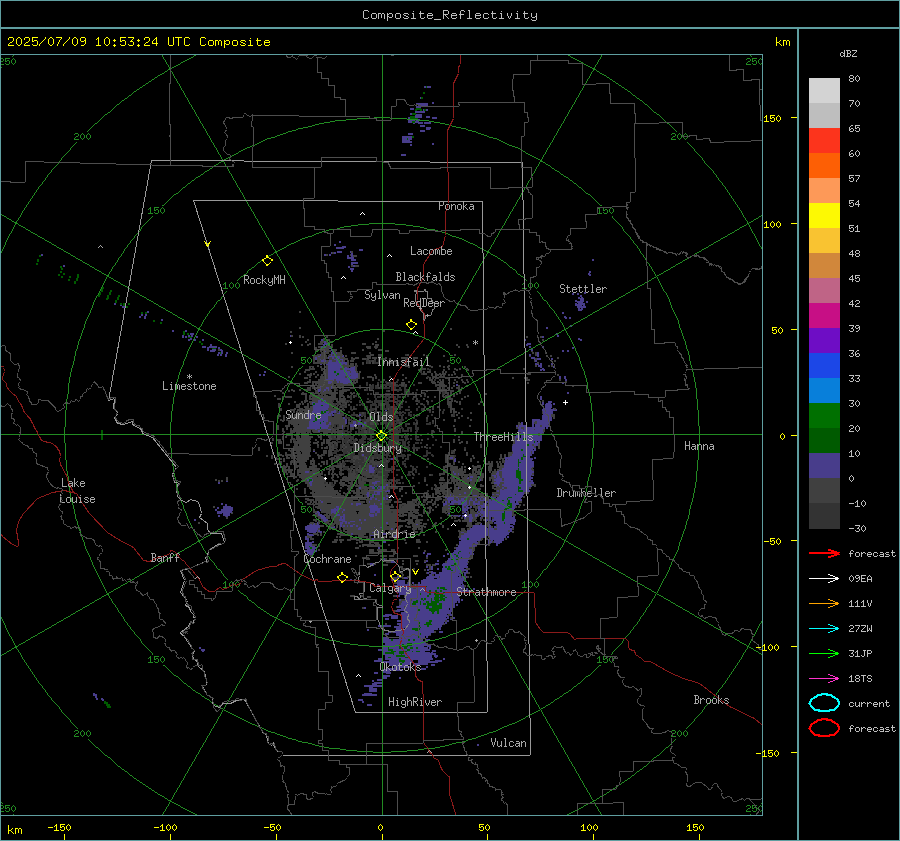
Task: Click the Stettler label
Action: click(x=583, y=289)
